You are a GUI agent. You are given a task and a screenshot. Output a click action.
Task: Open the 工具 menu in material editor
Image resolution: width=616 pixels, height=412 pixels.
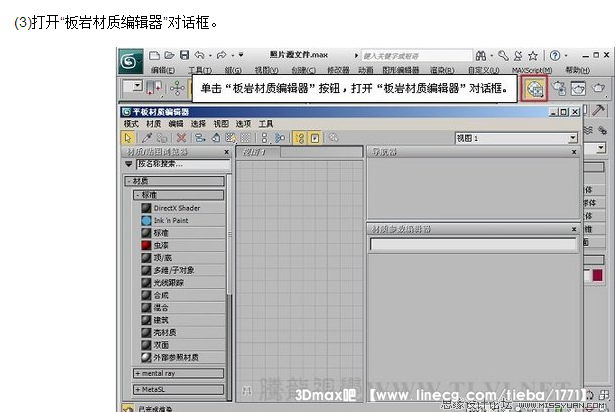pos(266,124)
